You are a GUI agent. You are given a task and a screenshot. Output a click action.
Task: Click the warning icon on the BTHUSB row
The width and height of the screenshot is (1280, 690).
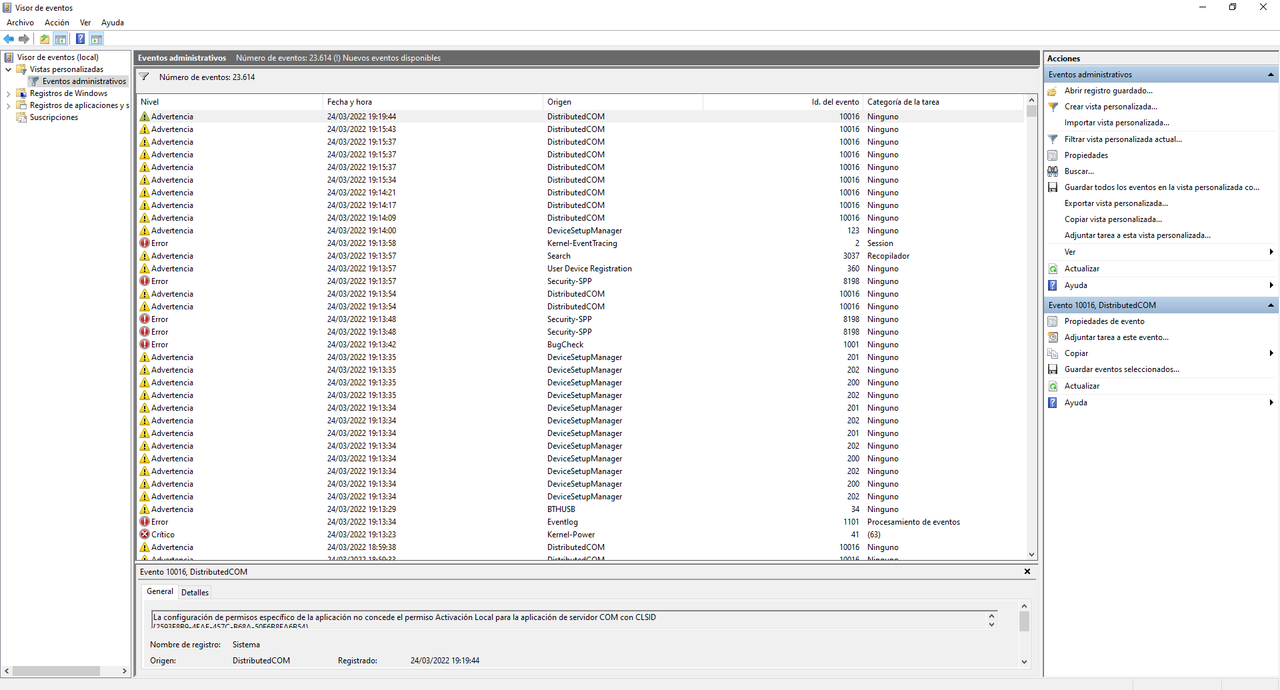tap(145, 509)
